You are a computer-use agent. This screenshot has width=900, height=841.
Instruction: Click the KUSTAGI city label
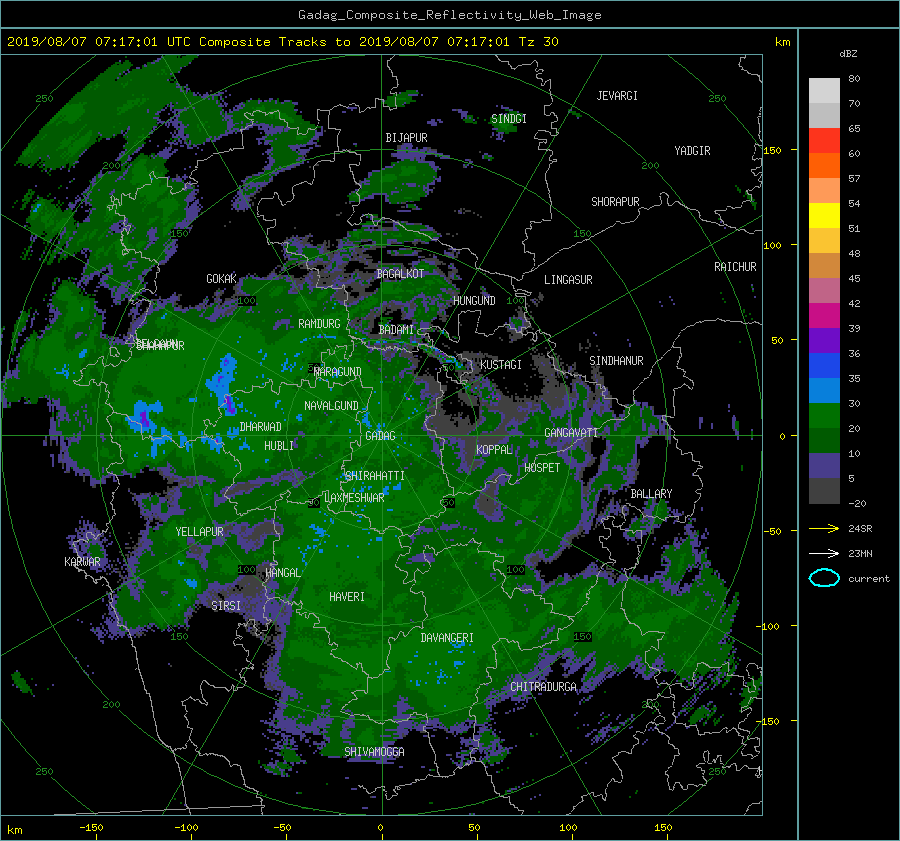[x=501, y=365]
